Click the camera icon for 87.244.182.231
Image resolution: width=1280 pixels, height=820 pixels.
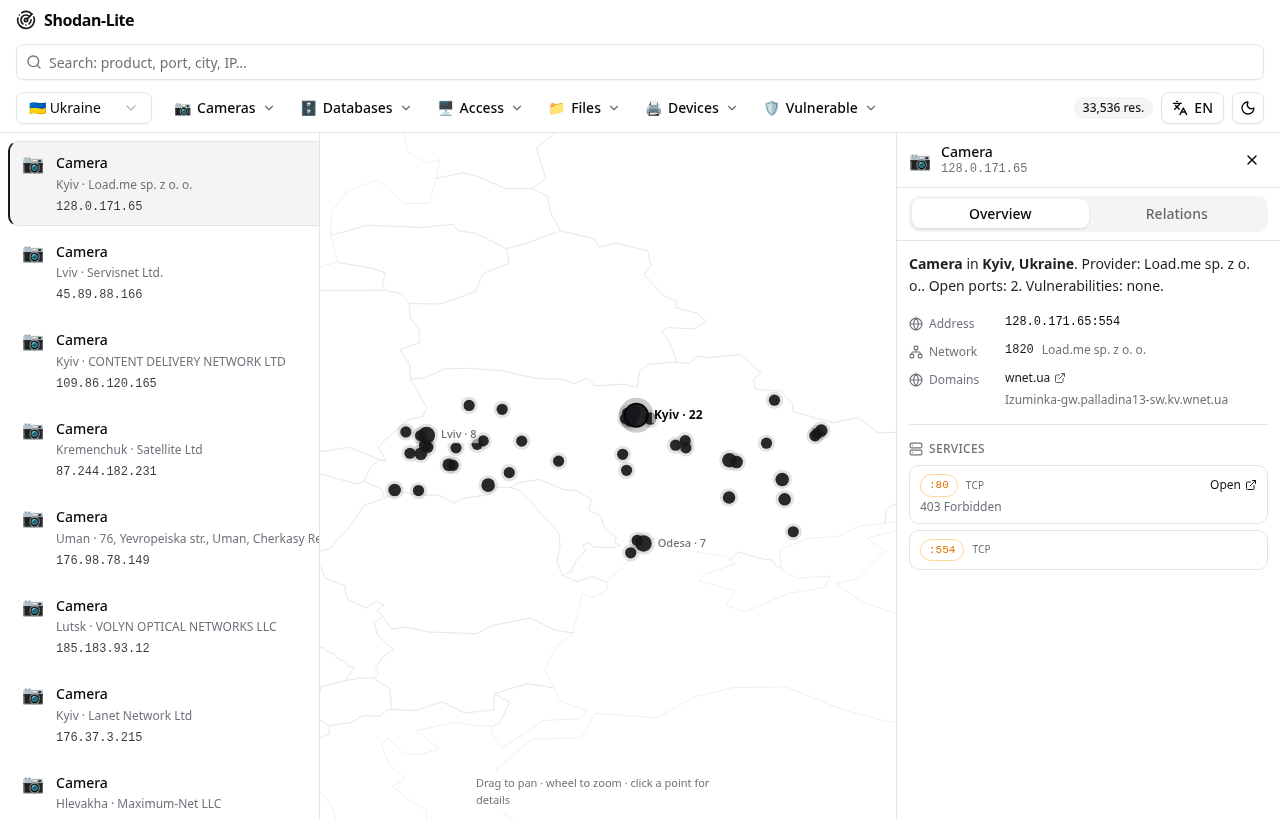pos(33,430)
